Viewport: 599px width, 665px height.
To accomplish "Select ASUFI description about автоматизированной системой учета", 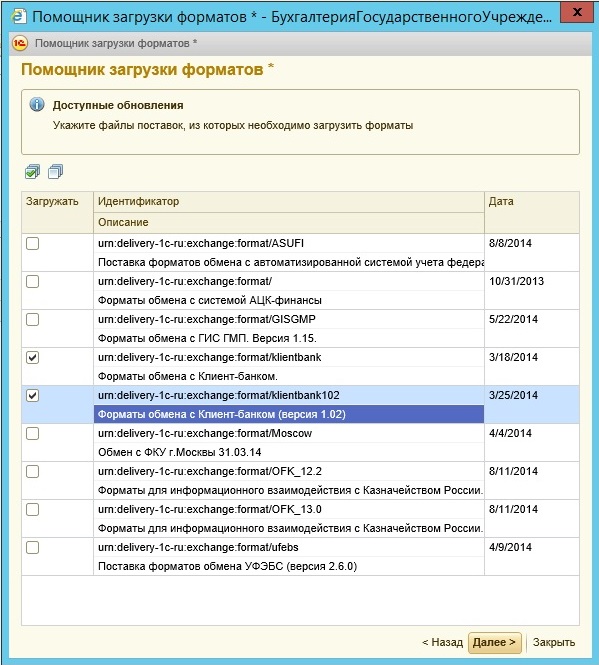I will (x=291, y=263).
